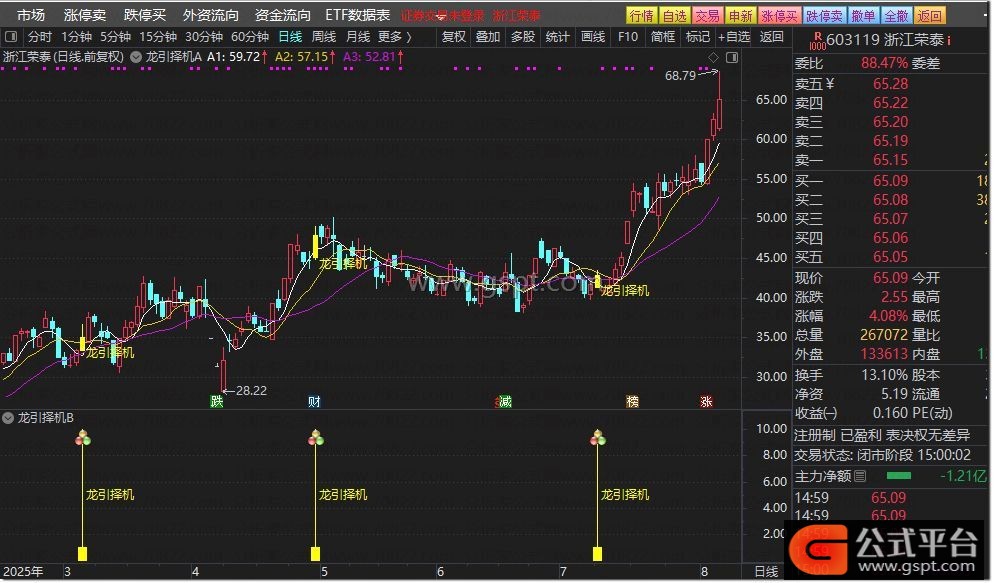Open the 涨停卖 menu item
994x583 pixels.
85,15
